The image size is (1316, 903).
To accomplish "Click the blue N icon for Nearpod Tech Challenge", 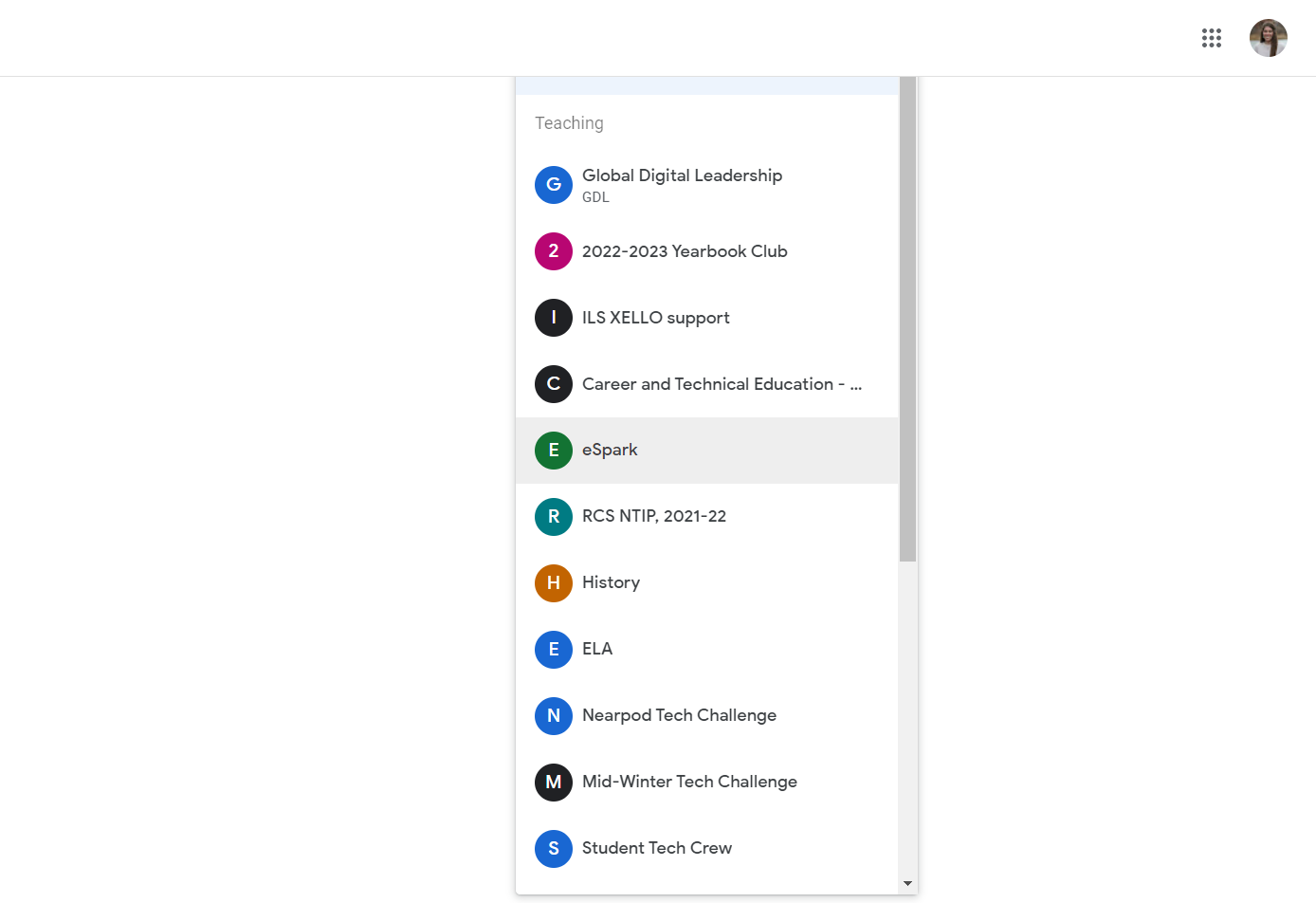I will click(x=554, y=716).
